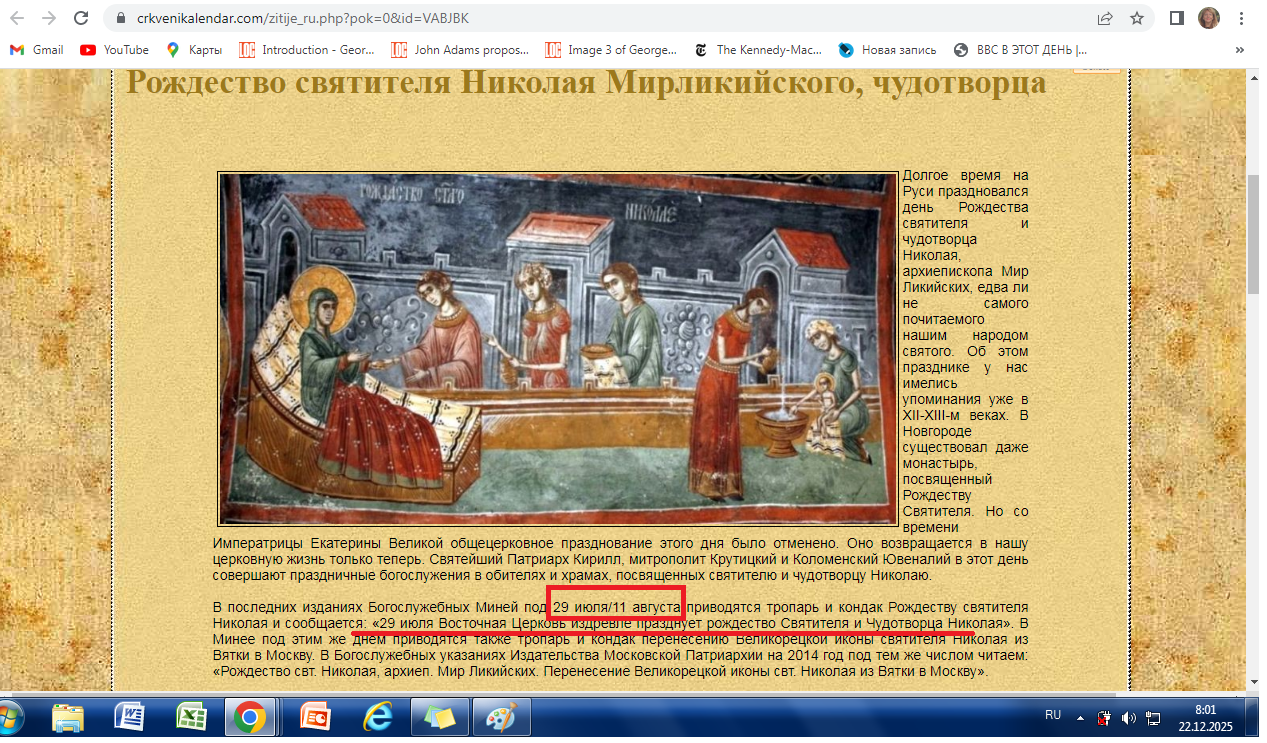The width and height of the screenshot is (1267, 743).
Task: Bookmark this page with the star icon
Action: pos(1136,18)
